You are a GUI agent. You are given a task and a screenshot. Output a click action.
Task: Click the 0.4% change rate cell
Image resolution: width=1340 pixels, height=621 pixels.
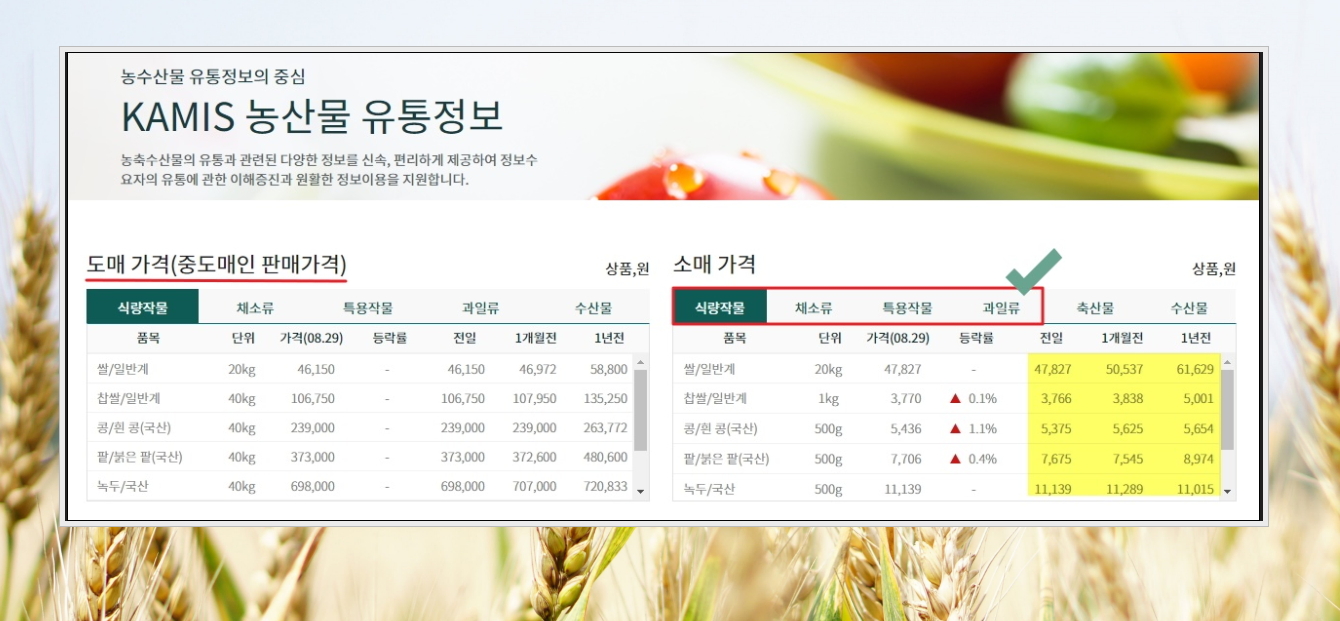click(974, 459)
